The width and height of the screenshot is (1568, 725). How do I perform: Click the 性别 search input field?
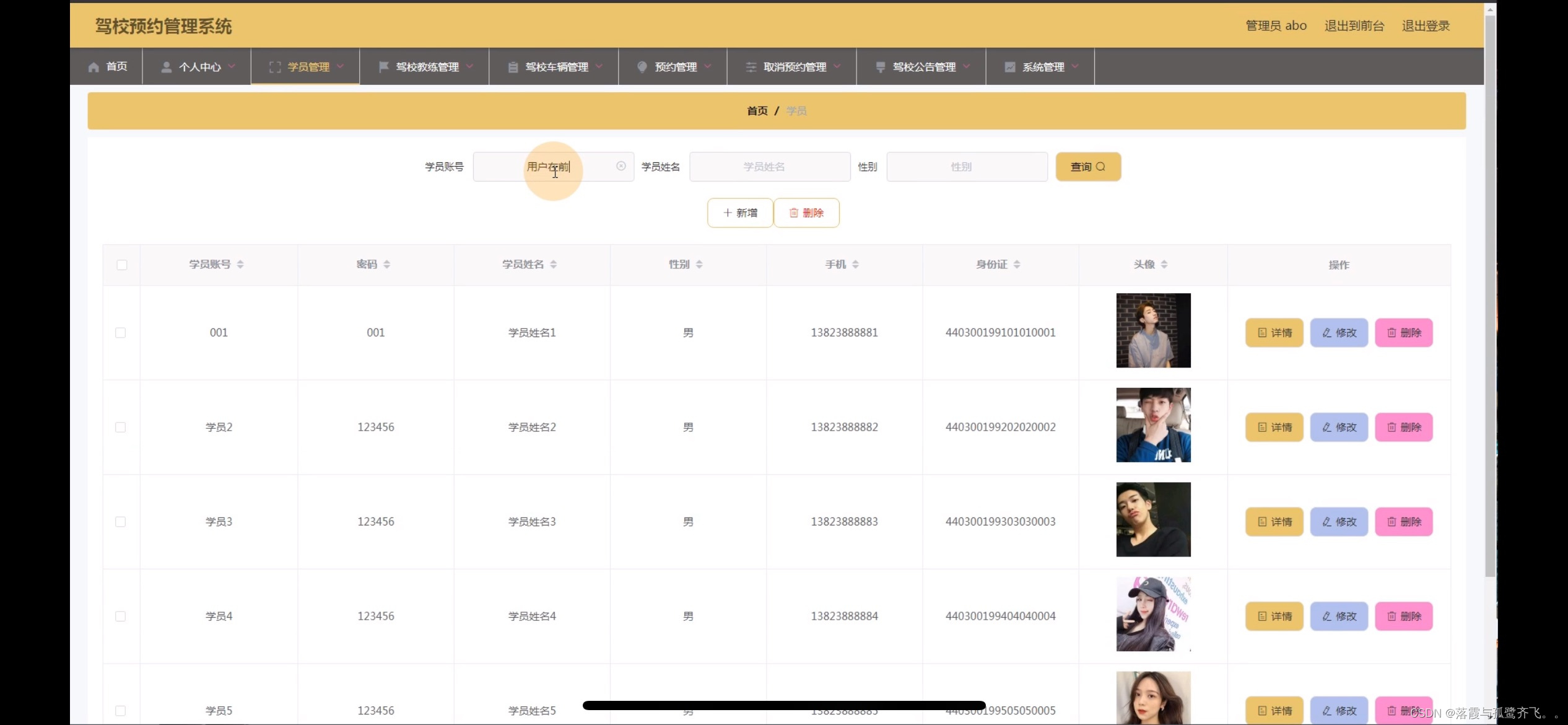[x=967, y=167]
